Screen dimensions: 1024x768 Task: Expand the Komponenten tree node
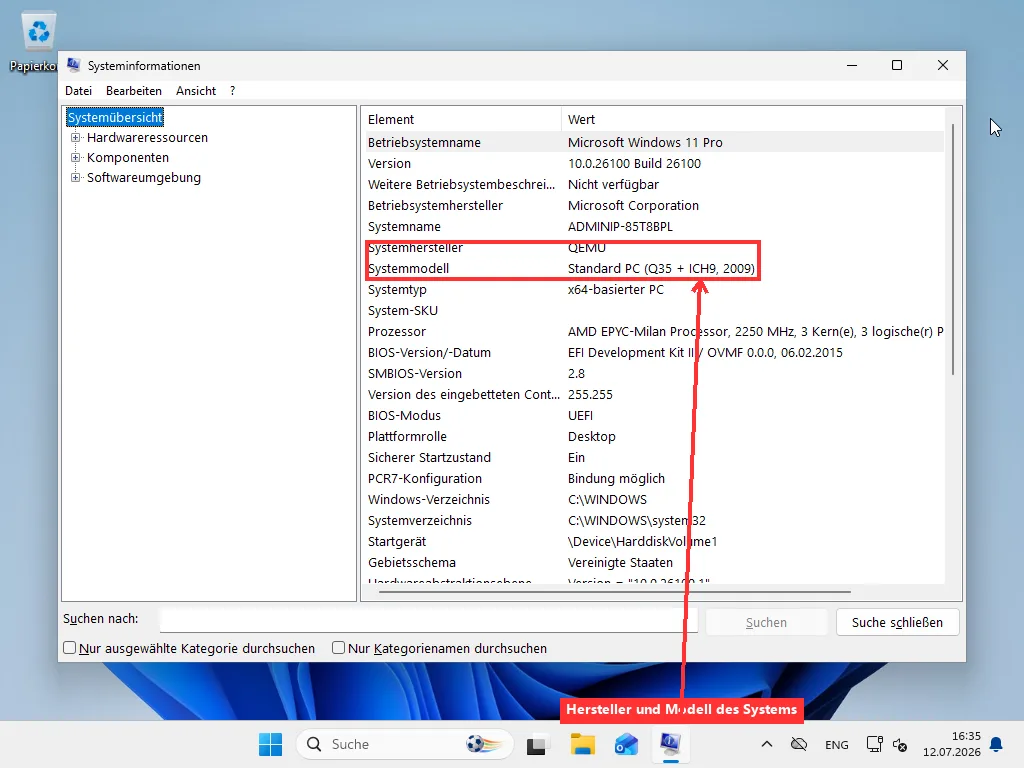point(76,157)
